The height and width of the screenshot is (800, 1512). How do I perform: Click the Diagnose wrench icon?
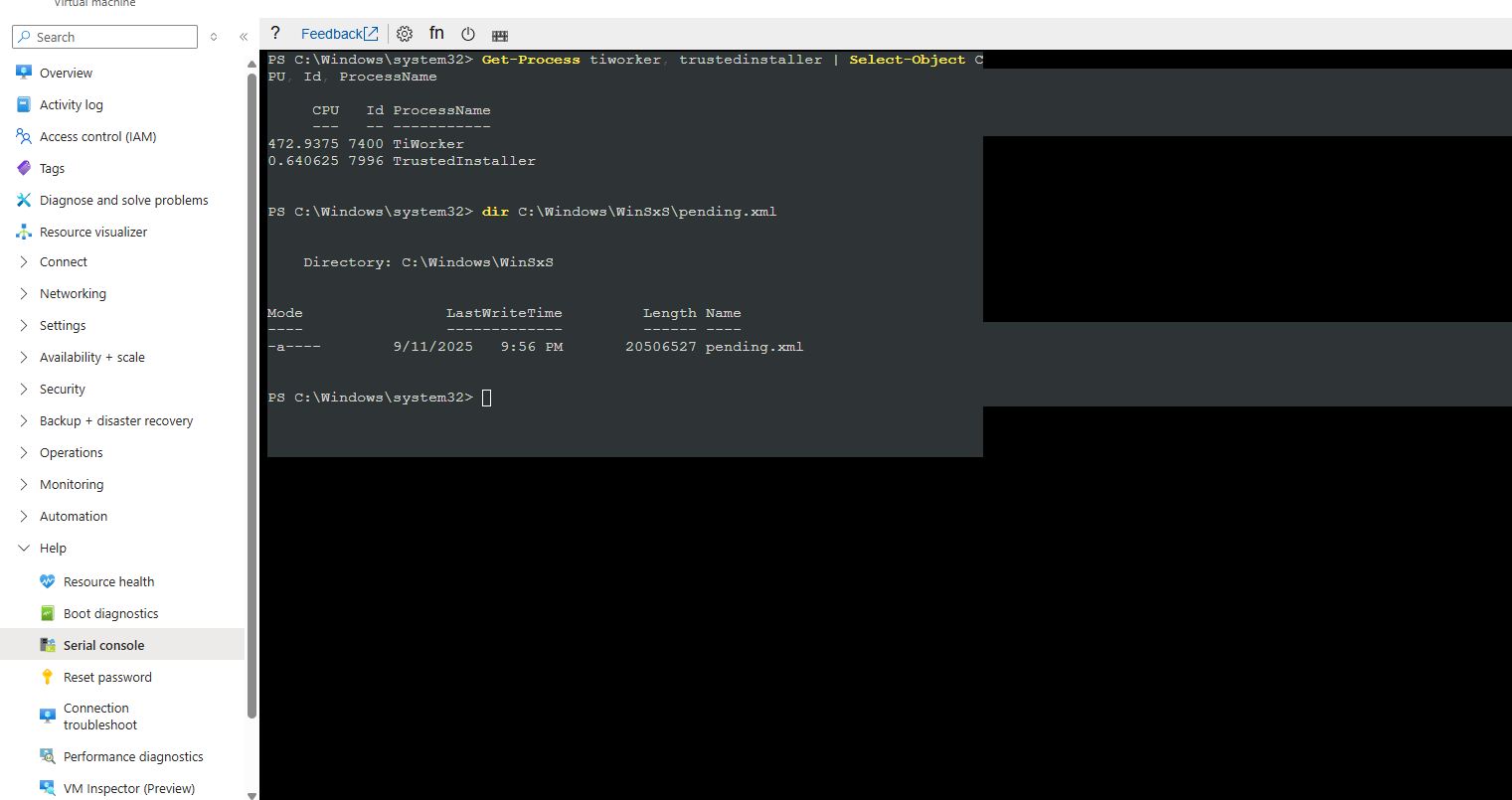(x=24, y=200)
